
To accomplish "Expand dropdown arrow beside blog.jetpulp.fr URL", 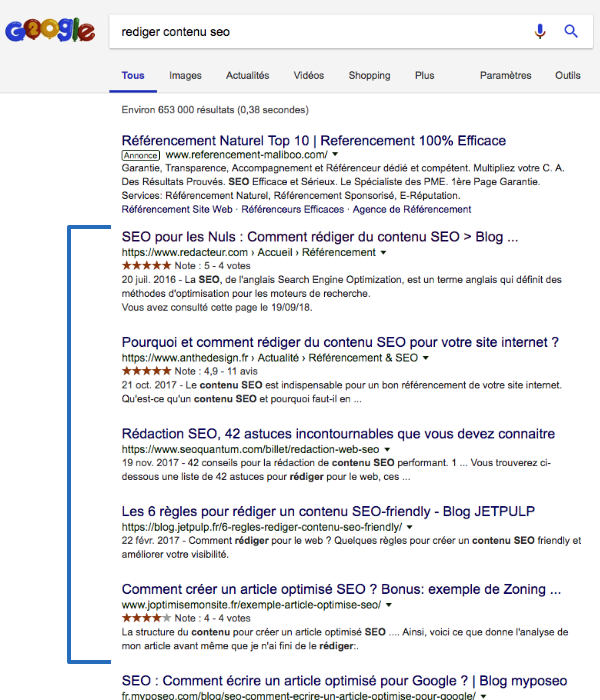I will pyautogui.click(x=409, y=527).
